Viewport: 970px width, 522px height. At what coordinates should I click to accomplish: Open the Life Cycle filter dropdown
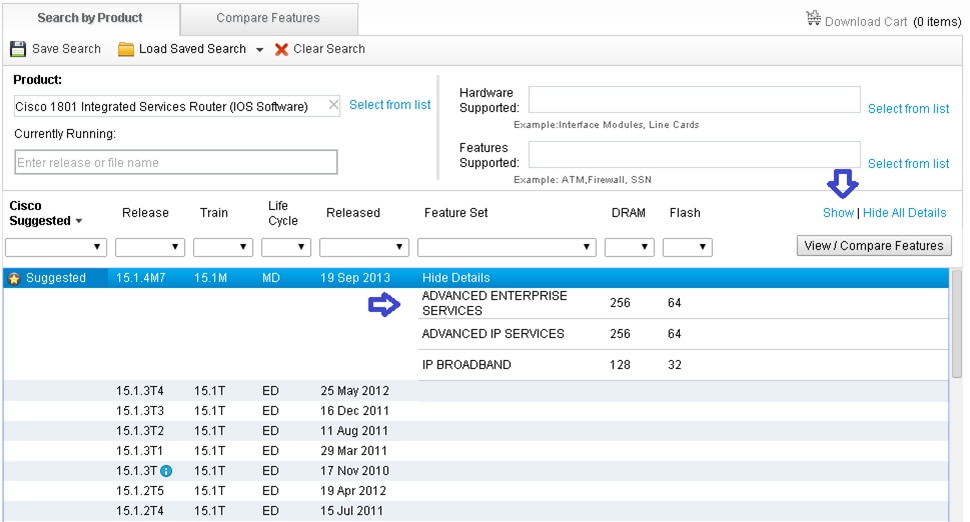286,247
